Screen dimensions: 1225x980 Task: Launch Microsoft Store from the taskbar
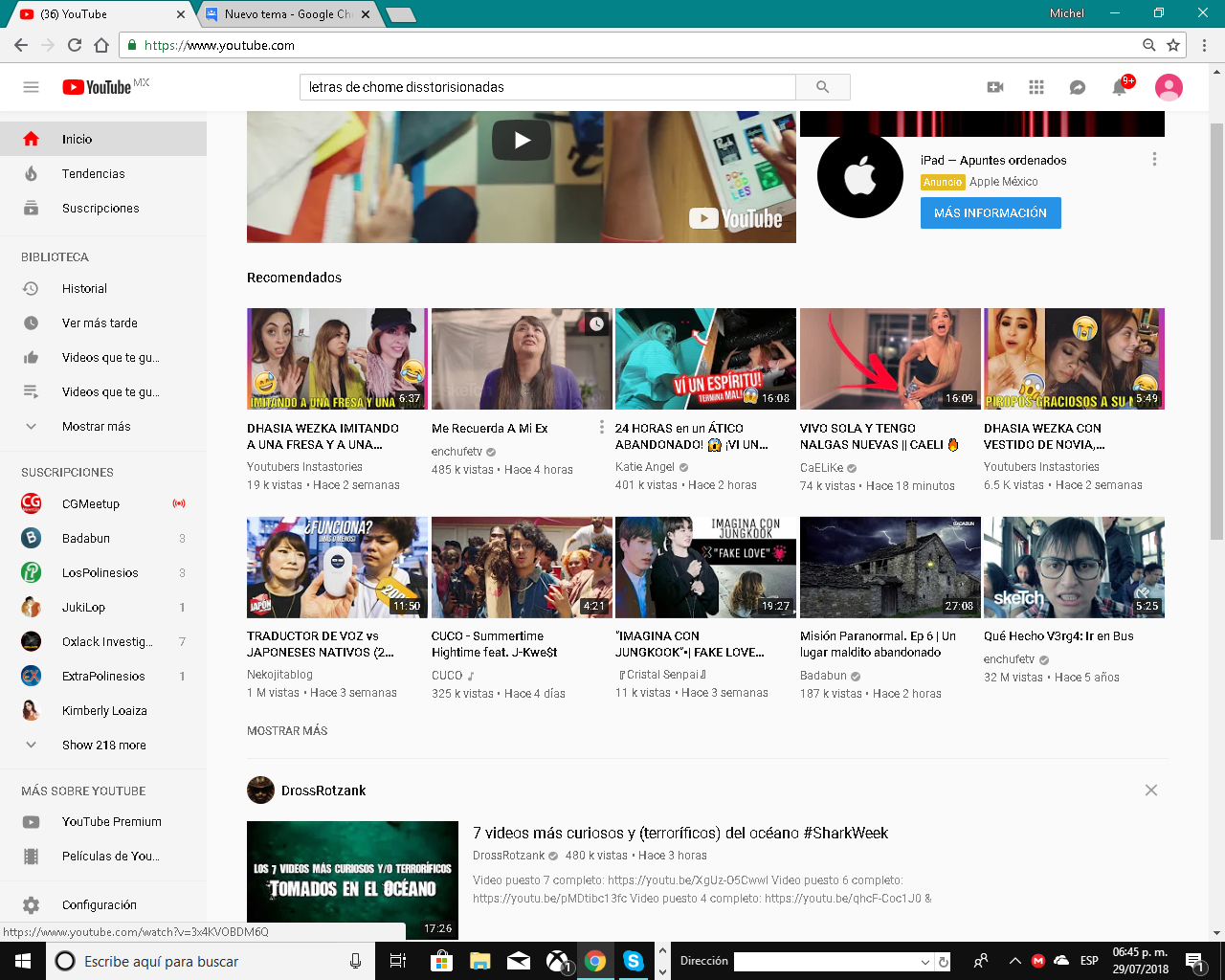tap(441, 961)
